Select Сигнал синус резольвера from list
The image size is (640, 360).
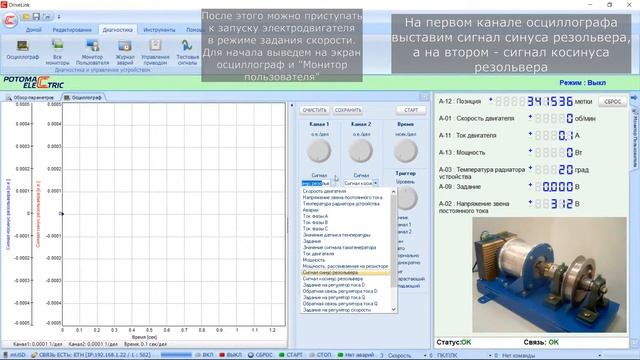click(x=345, y=272)
